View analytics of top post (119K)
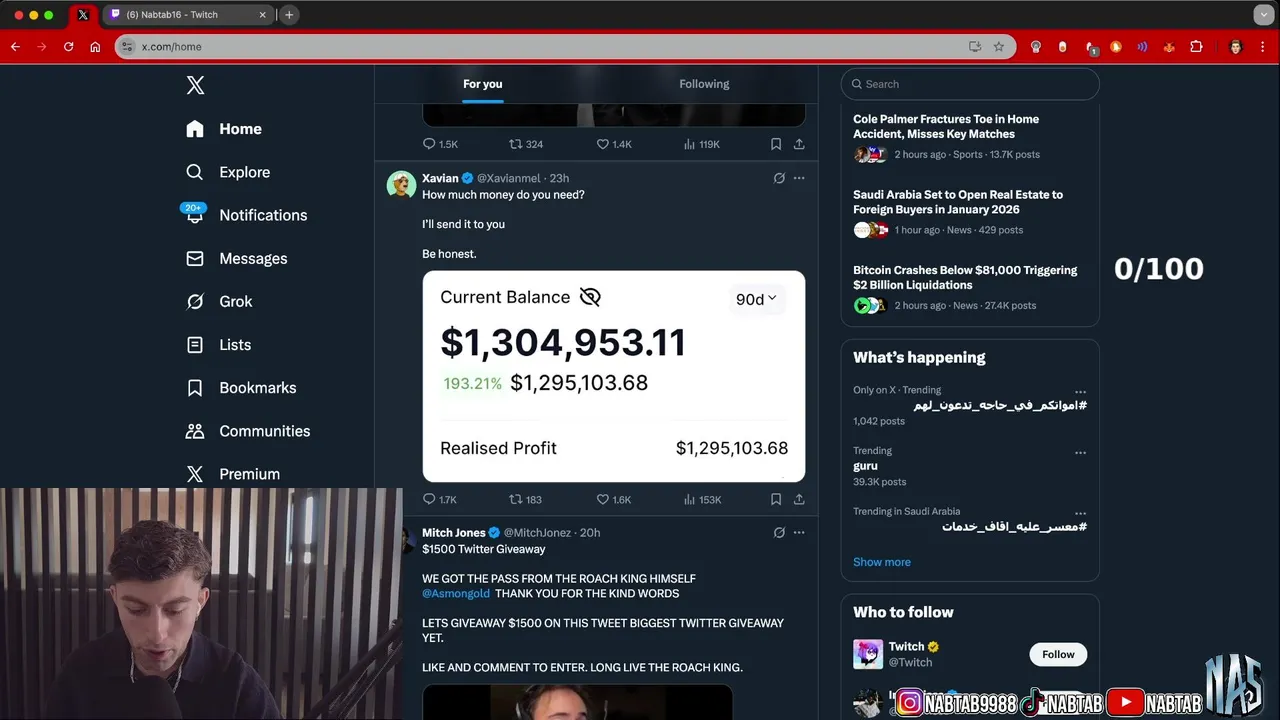This screenshot has height=720, width=1280. (x=702, y=144)
